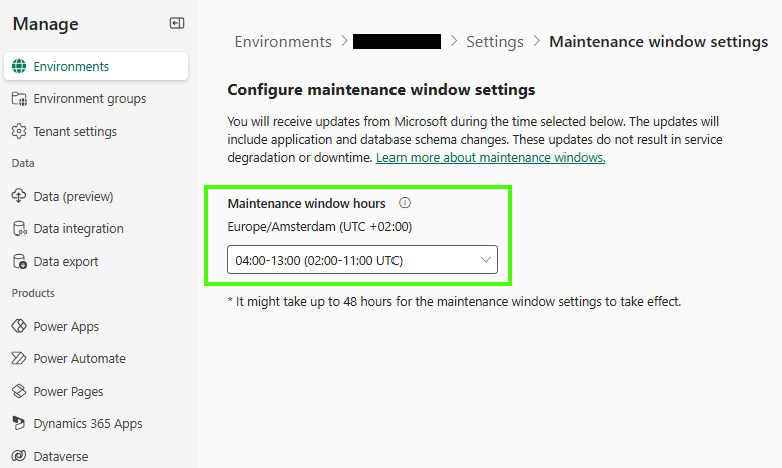Click the Environment groups icon
This screenshot has height=468, width=782.
[18, 99]
